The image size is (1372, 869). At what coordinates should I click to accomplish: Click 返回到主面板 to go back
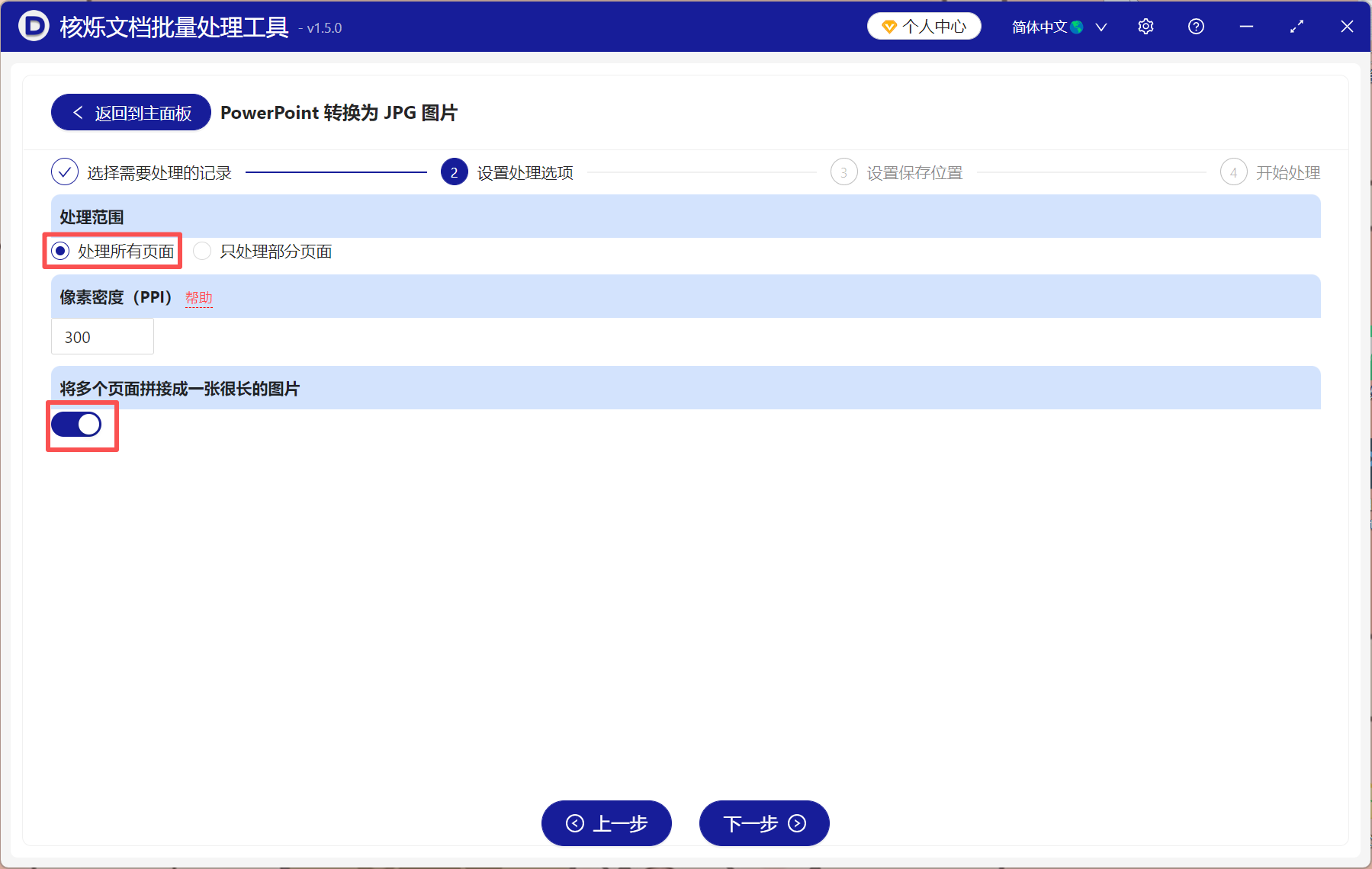point(130,112)
